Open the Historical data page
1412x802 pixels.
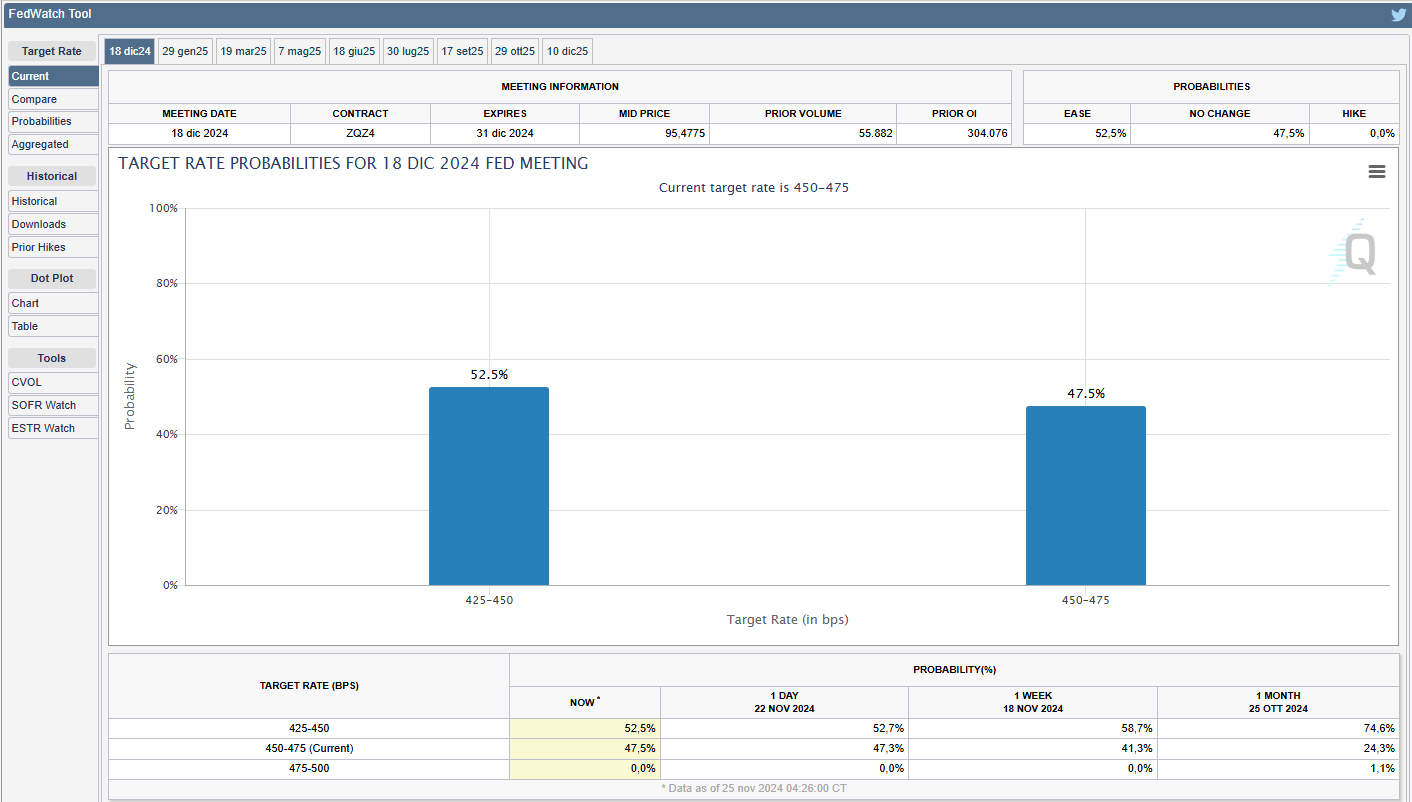(x=53, y=201)
